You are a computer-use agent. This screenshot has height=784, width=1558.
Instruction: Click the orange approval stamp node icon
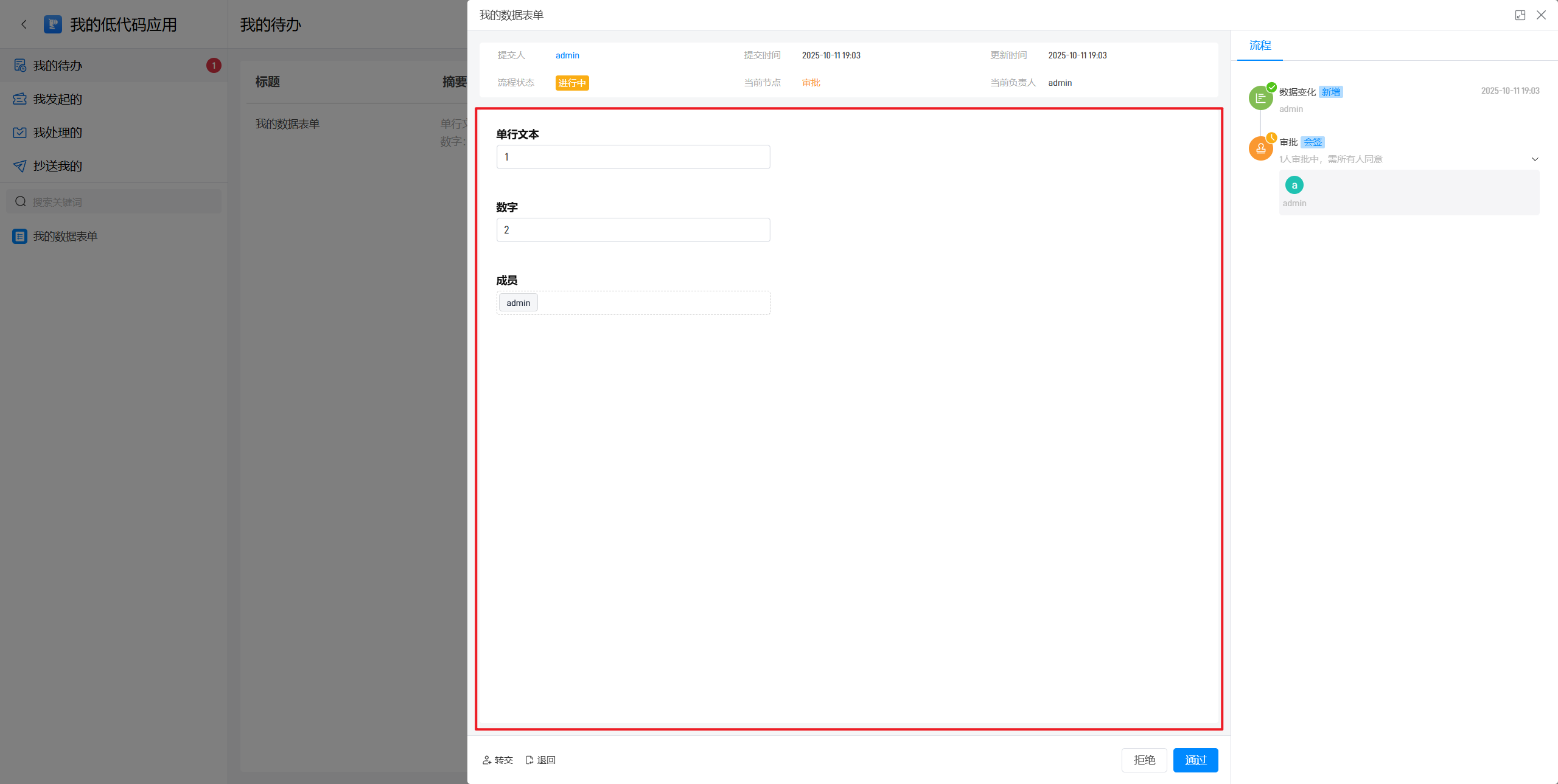click(x=1260, y=148)
